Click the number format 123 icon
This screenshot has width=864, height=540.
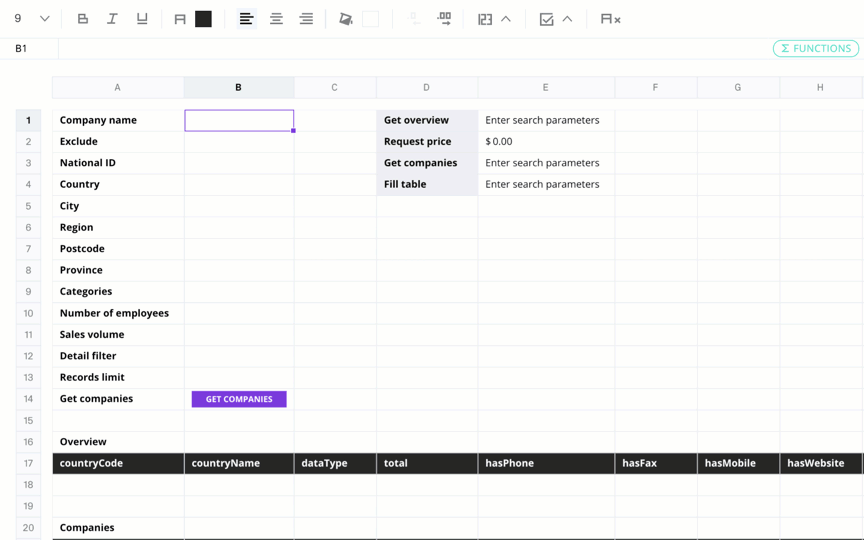click(x=485, y=19)
